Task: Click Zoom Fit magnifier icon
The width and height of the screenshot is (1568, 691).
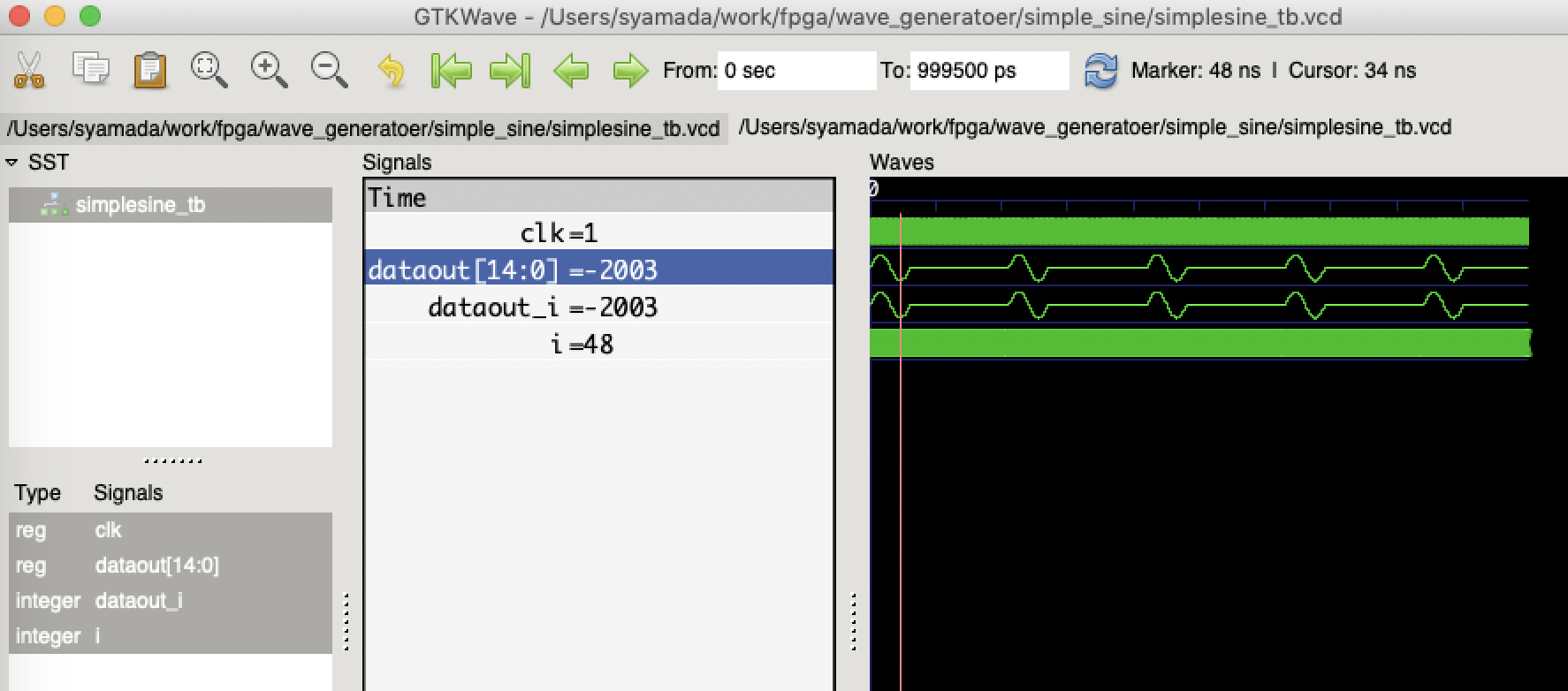Action: coord(209,70)
